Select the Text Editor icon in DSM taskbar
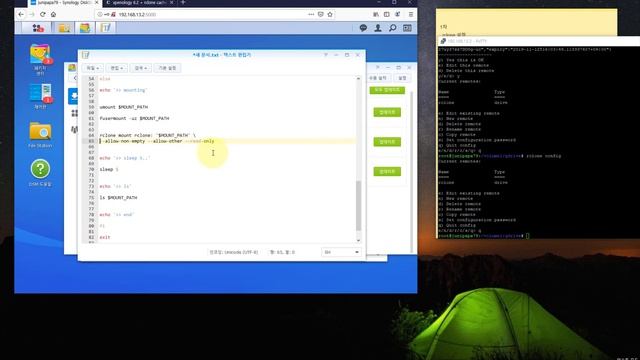 tap(106, 28)
